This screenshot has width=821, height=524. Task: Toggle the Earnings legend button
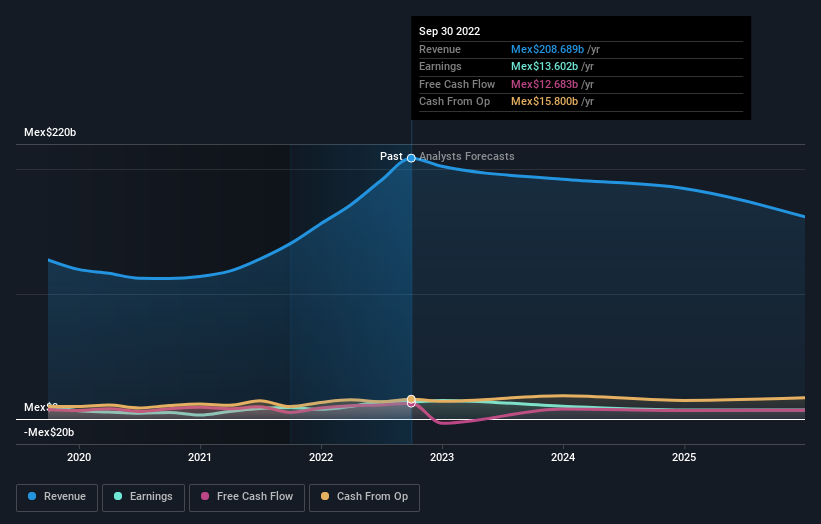pyautogui.click(x=143, y=497)
